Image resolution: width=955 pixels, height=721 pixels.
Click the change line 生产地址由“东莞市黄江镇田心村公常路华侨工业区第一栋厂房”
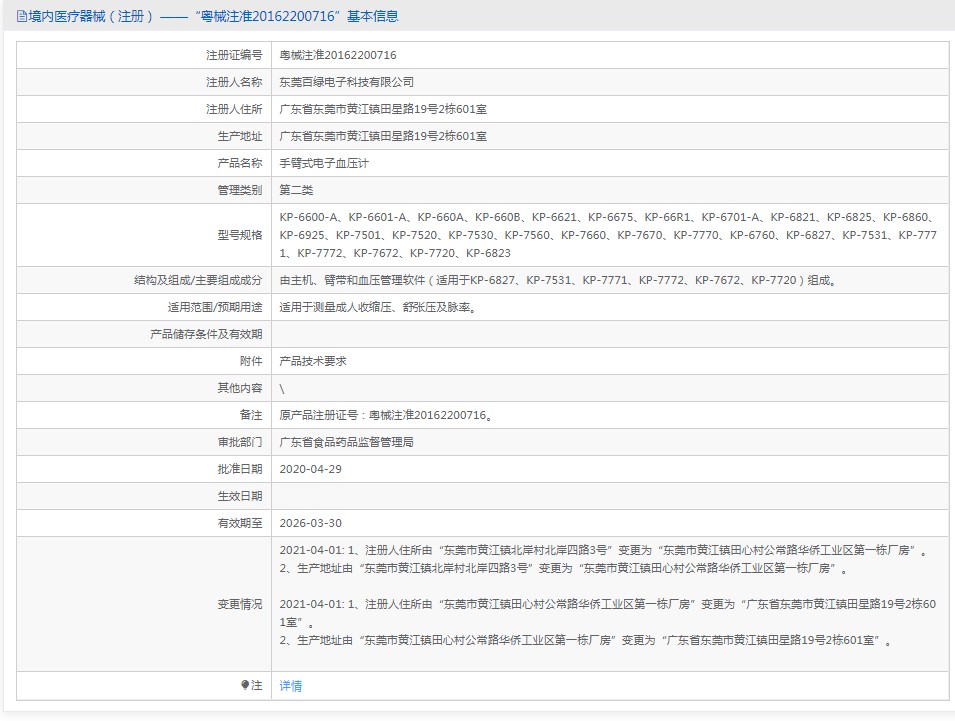(x=586, y=640)
